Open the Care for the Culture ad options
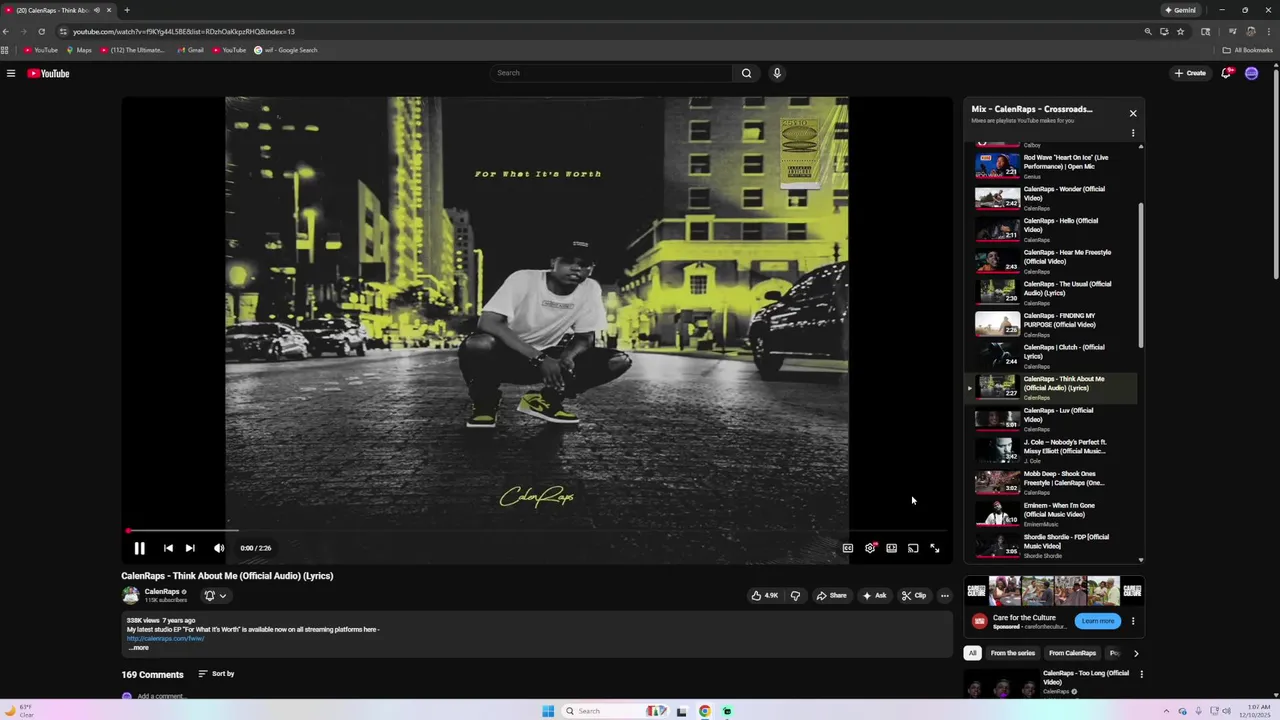 coord(1133,621)
